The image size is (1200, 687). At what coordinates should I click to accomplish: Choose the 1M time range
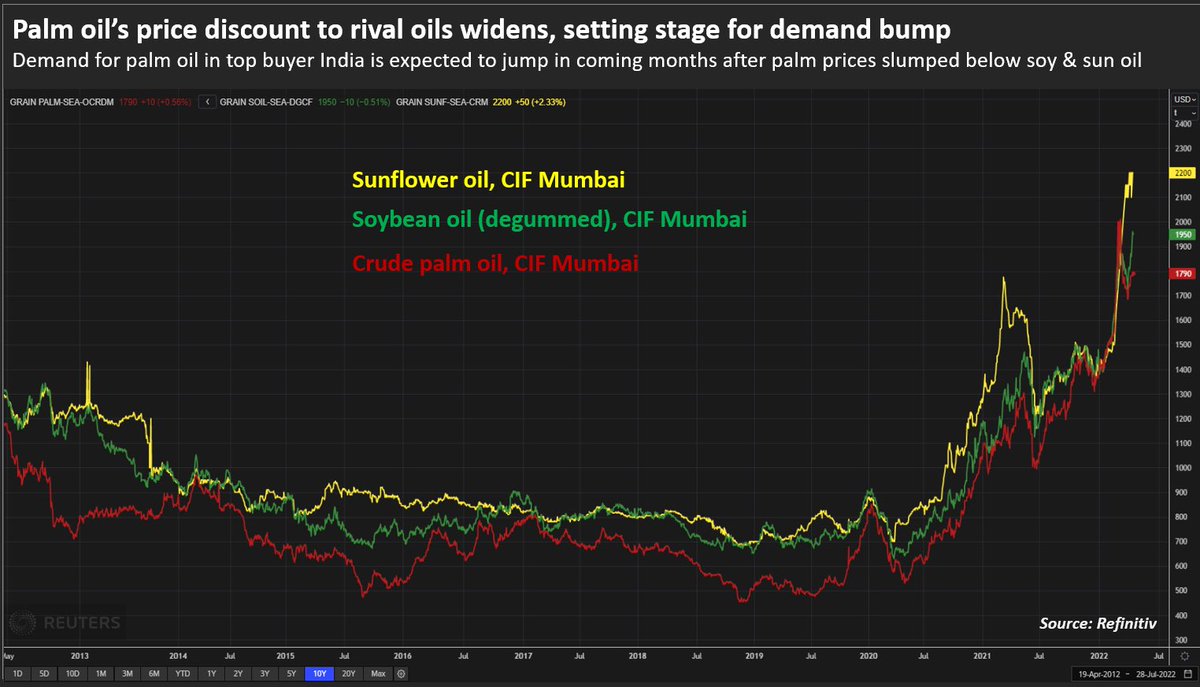101,674
